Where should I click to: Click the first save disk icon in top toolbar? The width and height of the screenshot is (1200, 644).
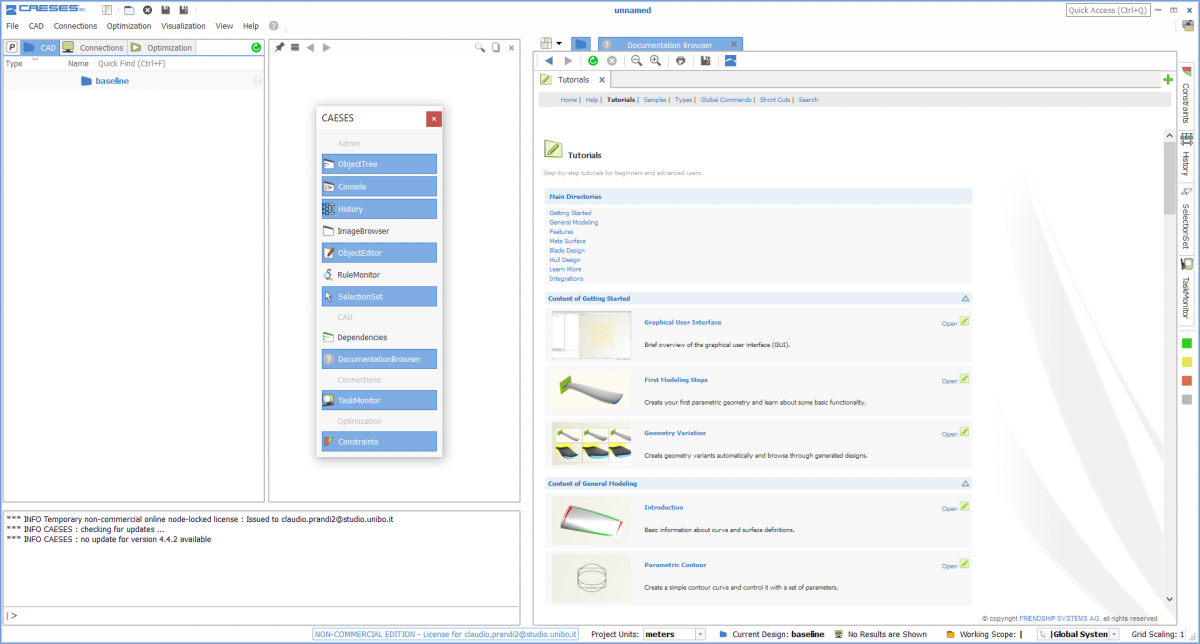pyautogui.click(x=165, y=10)
